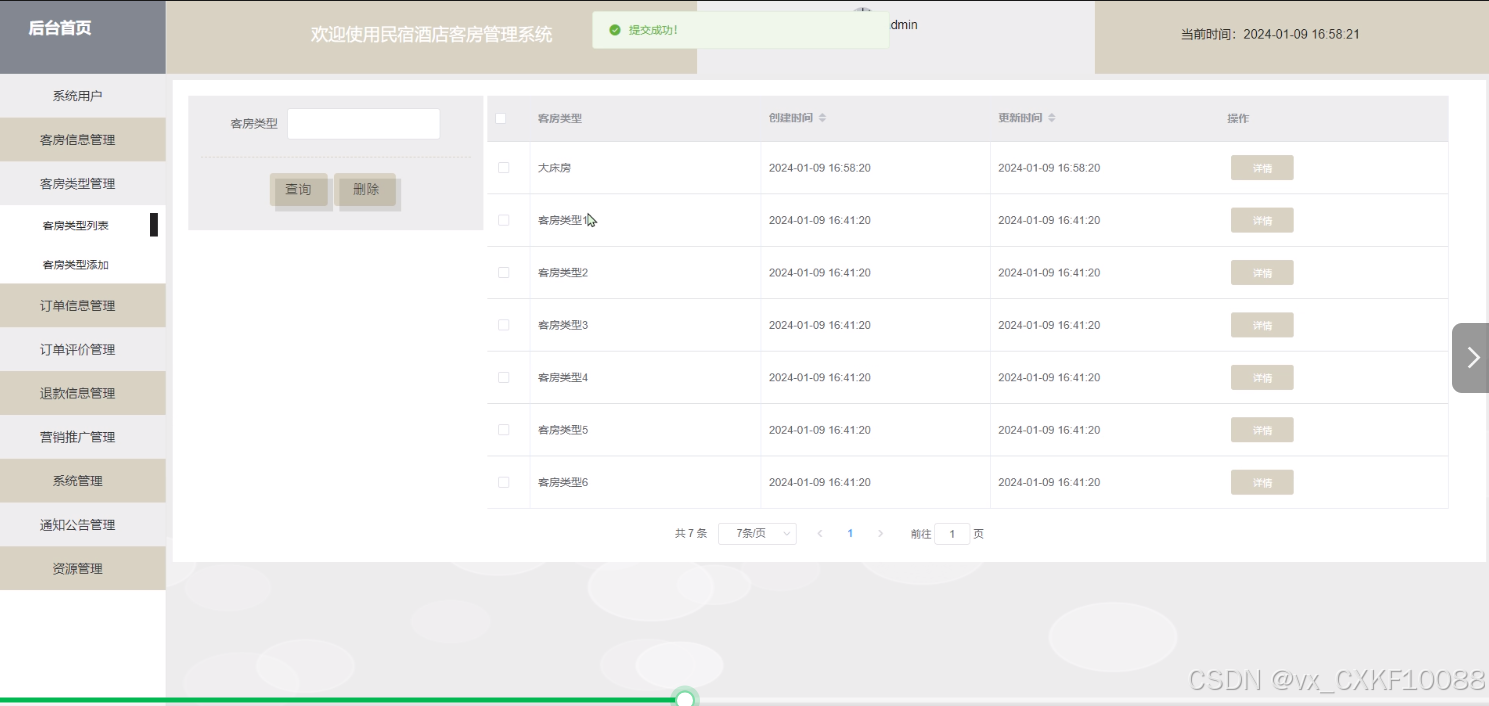Toggle the select-all header checkbox
Screen dimensions: 1489x706
pyautogui.click(x=501, y=118)
